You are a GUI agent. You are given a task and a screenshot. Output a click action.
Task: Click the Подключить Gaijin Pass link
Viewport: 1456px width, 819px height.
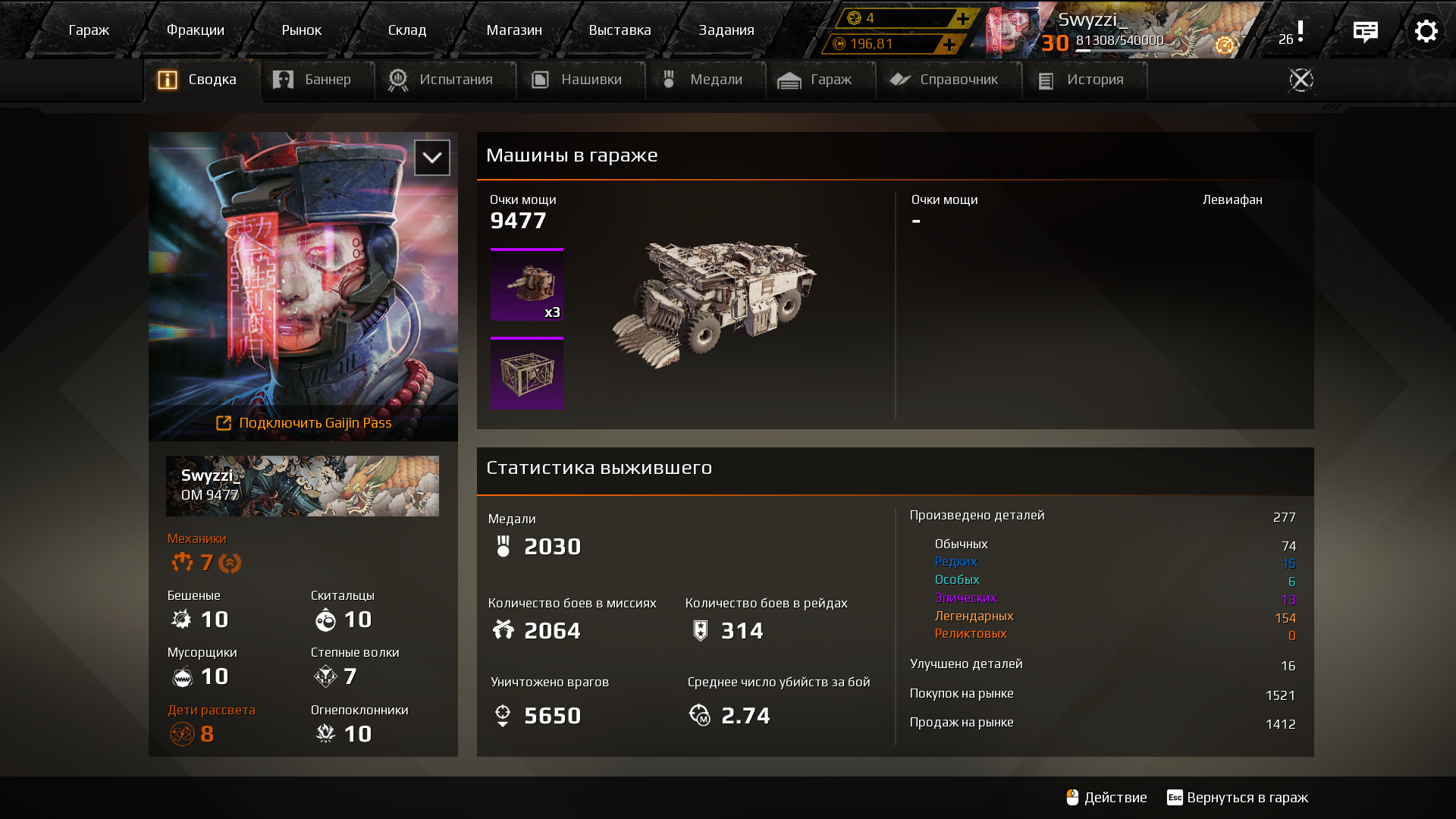point(304,423)
